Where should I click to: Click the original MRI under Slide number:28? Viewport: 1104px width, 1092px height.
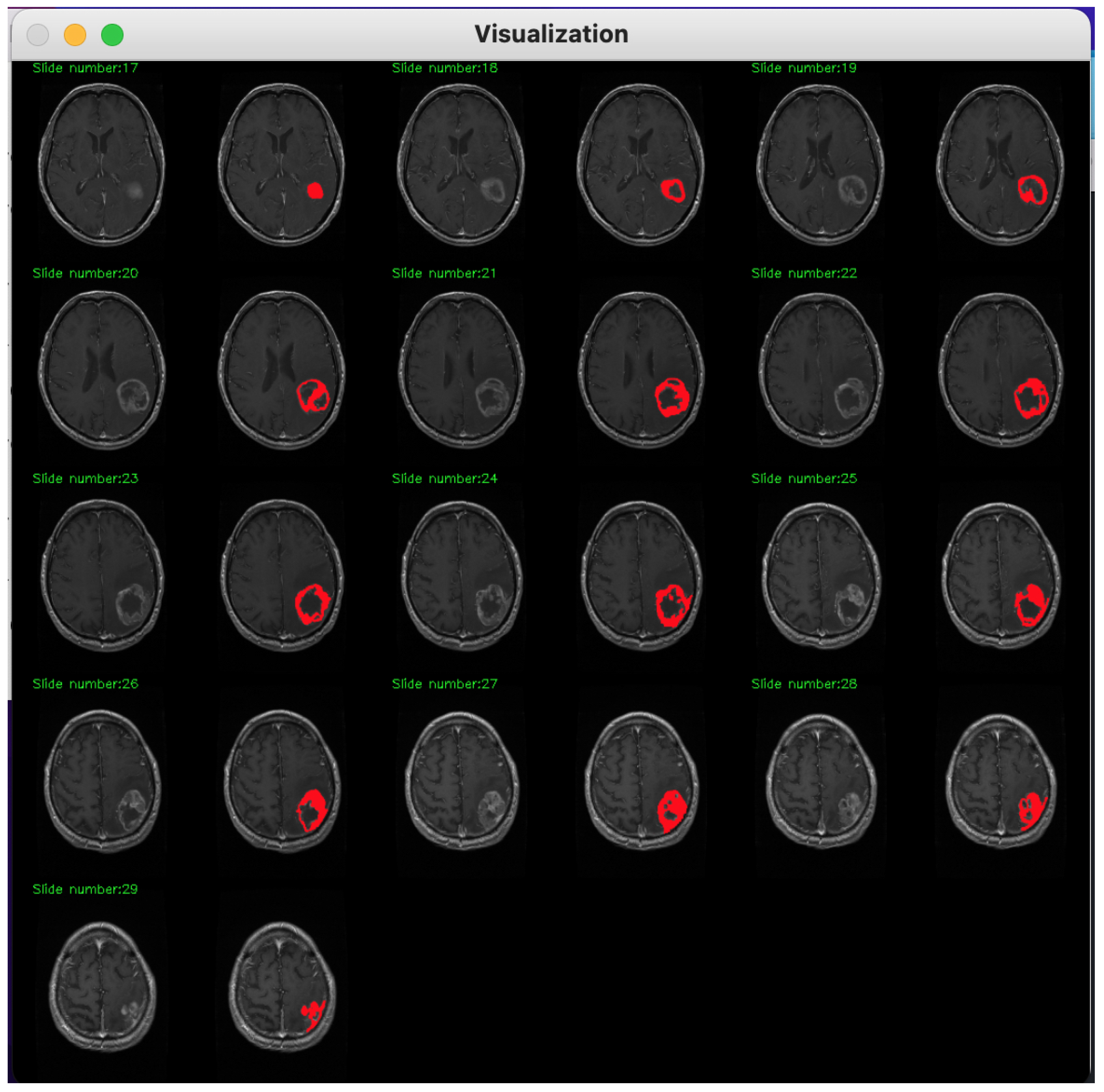coord(821,781)
